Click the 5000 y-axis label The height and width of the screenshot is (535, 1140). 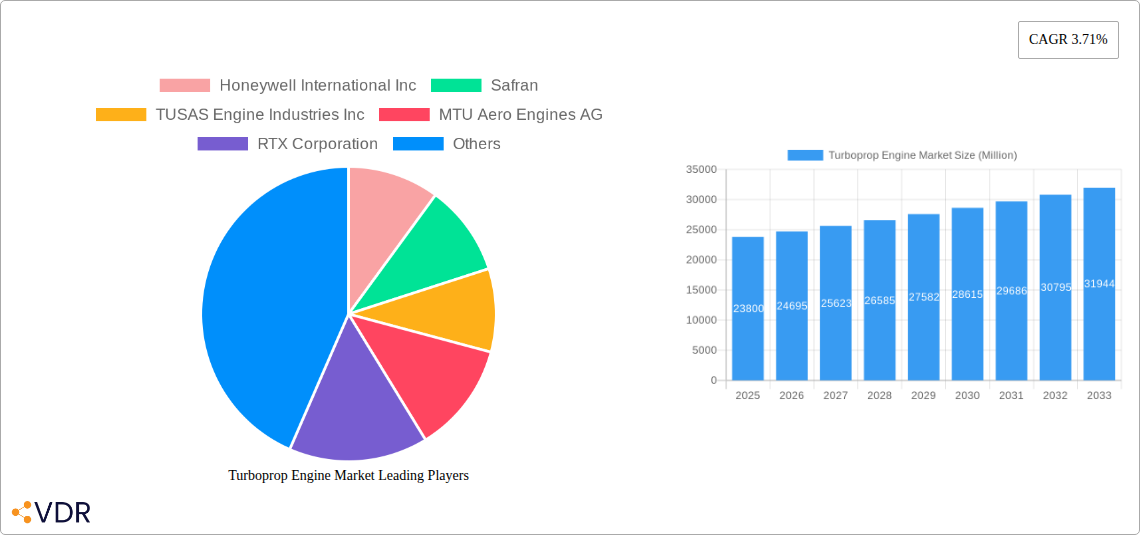tap(705, 350)
